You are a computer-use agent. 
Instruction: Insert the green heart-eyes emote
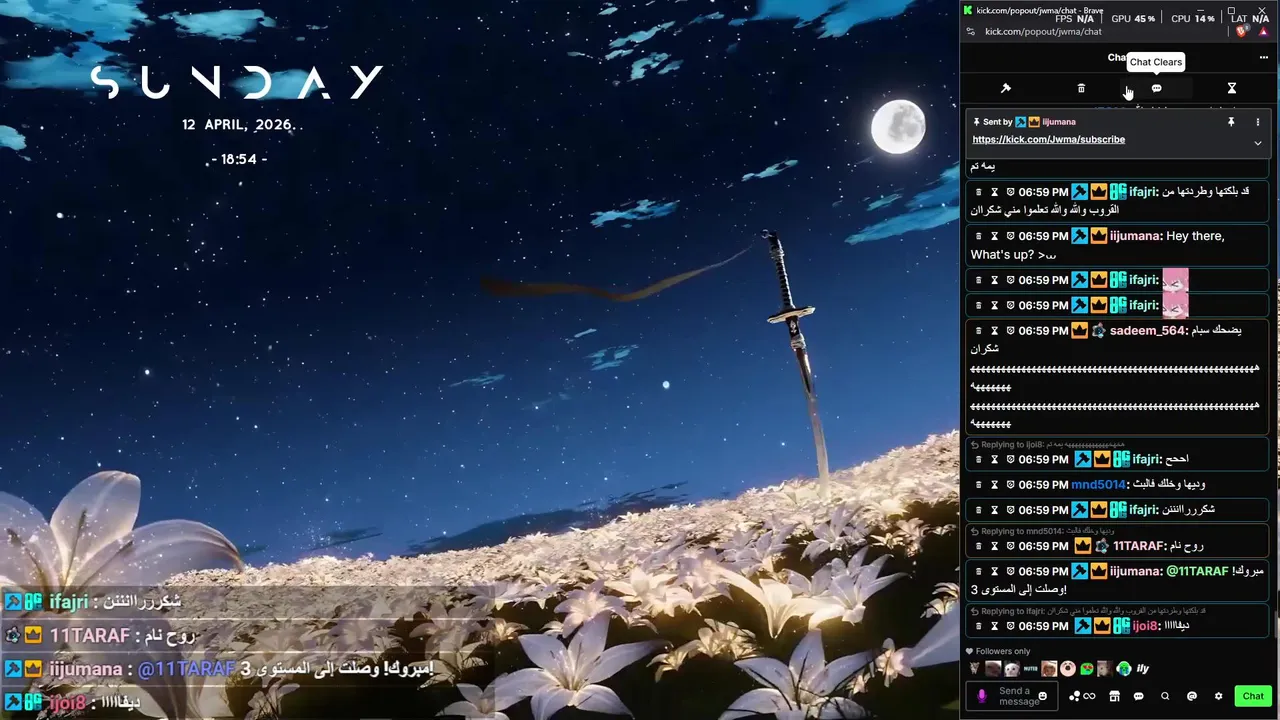1087,669
